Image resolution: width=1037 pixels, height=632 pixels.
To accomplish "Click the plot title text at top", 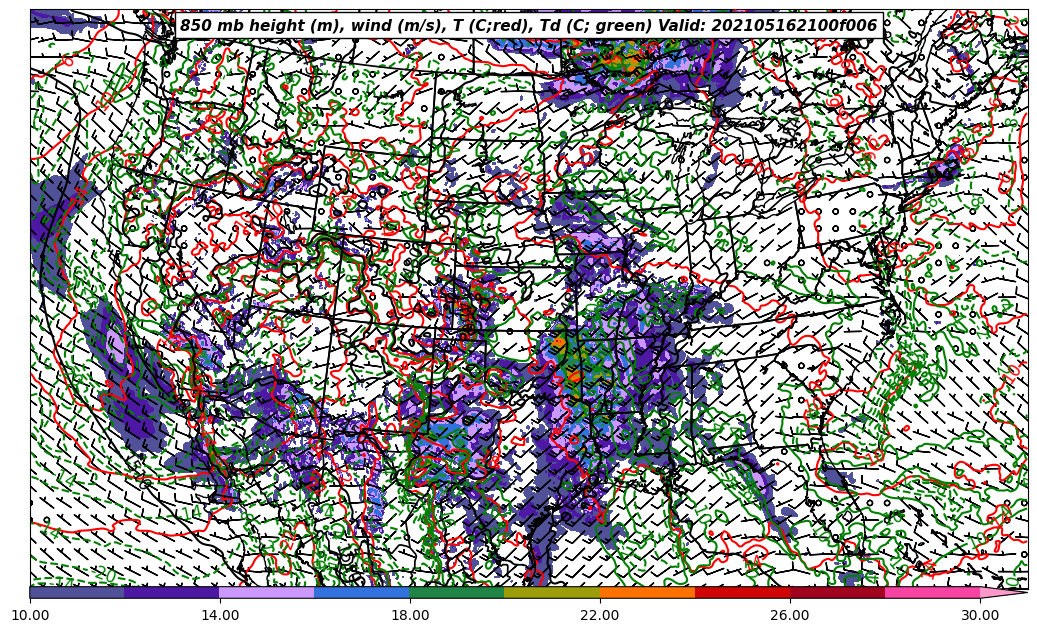I will (528, 26).
